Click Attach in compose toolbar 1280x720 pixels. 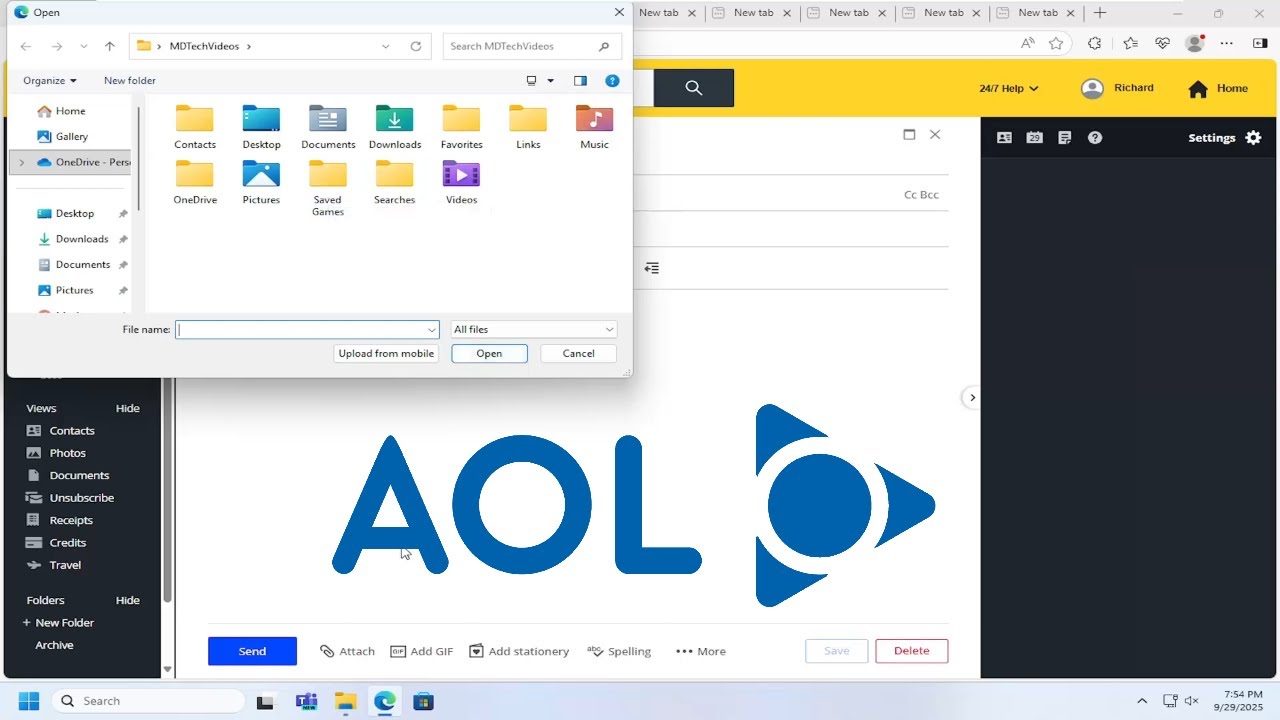pos(347,651)
